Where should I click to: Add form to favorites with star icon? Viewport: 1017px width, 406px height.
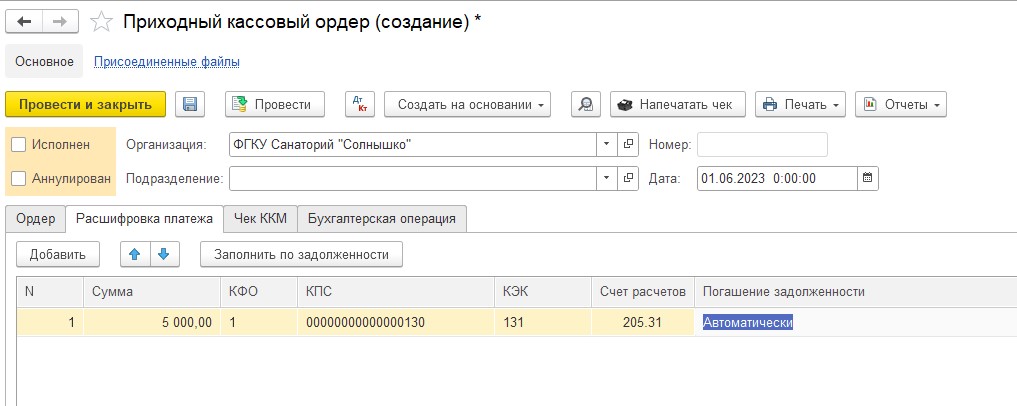coord(101,22)
